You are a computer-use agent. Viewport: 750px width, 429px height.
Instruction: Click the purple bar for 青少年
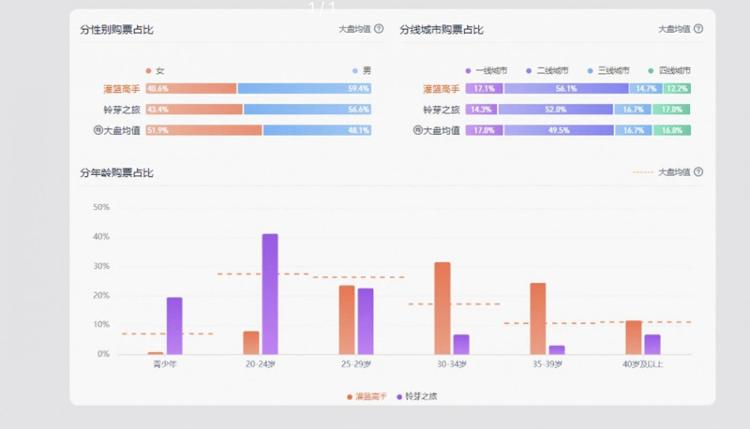(x=174, y=326)
